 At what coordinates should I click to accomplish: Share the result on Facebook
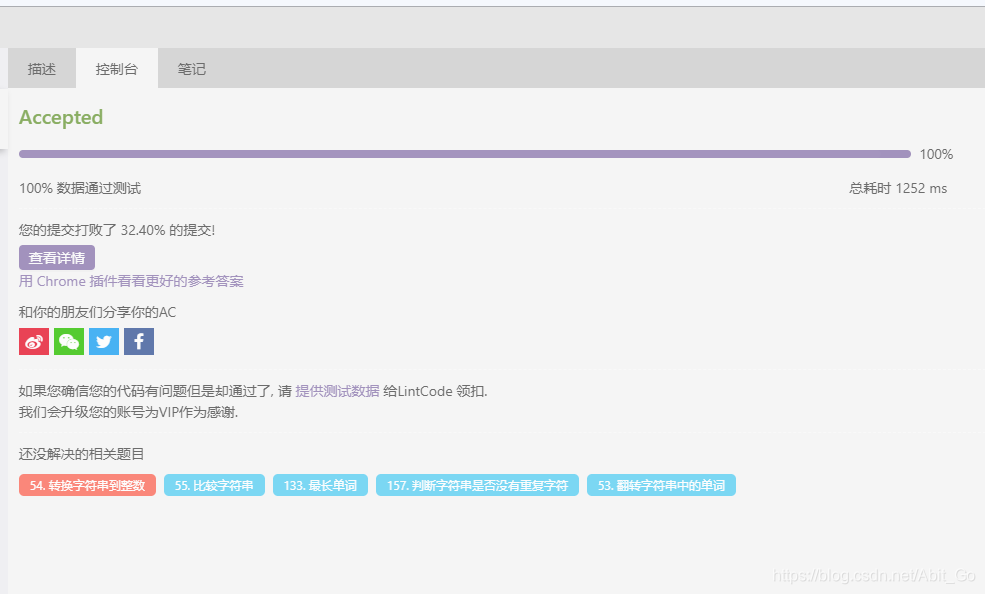[139, 342]
